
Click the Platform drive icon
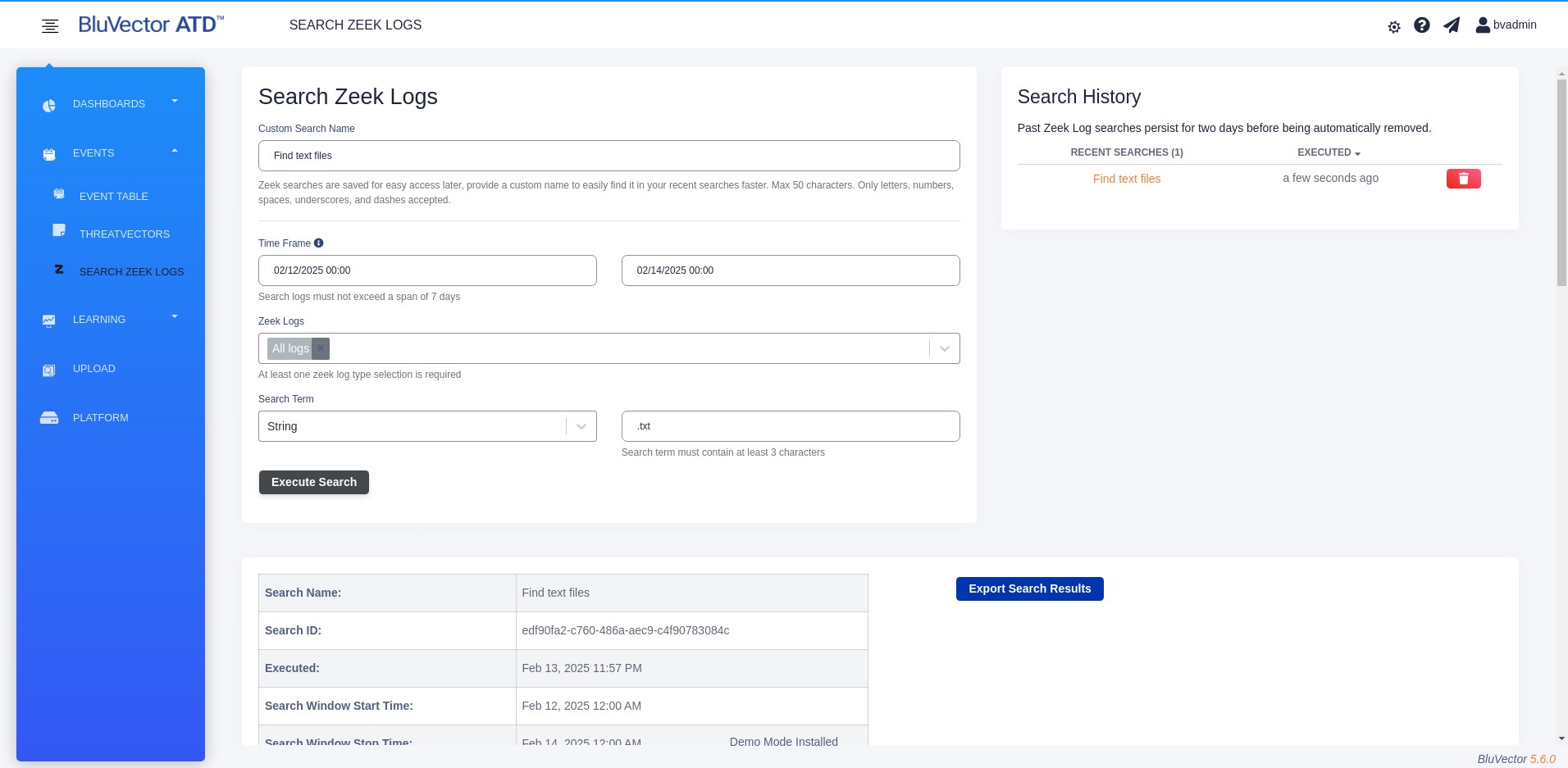click(49, 418)
